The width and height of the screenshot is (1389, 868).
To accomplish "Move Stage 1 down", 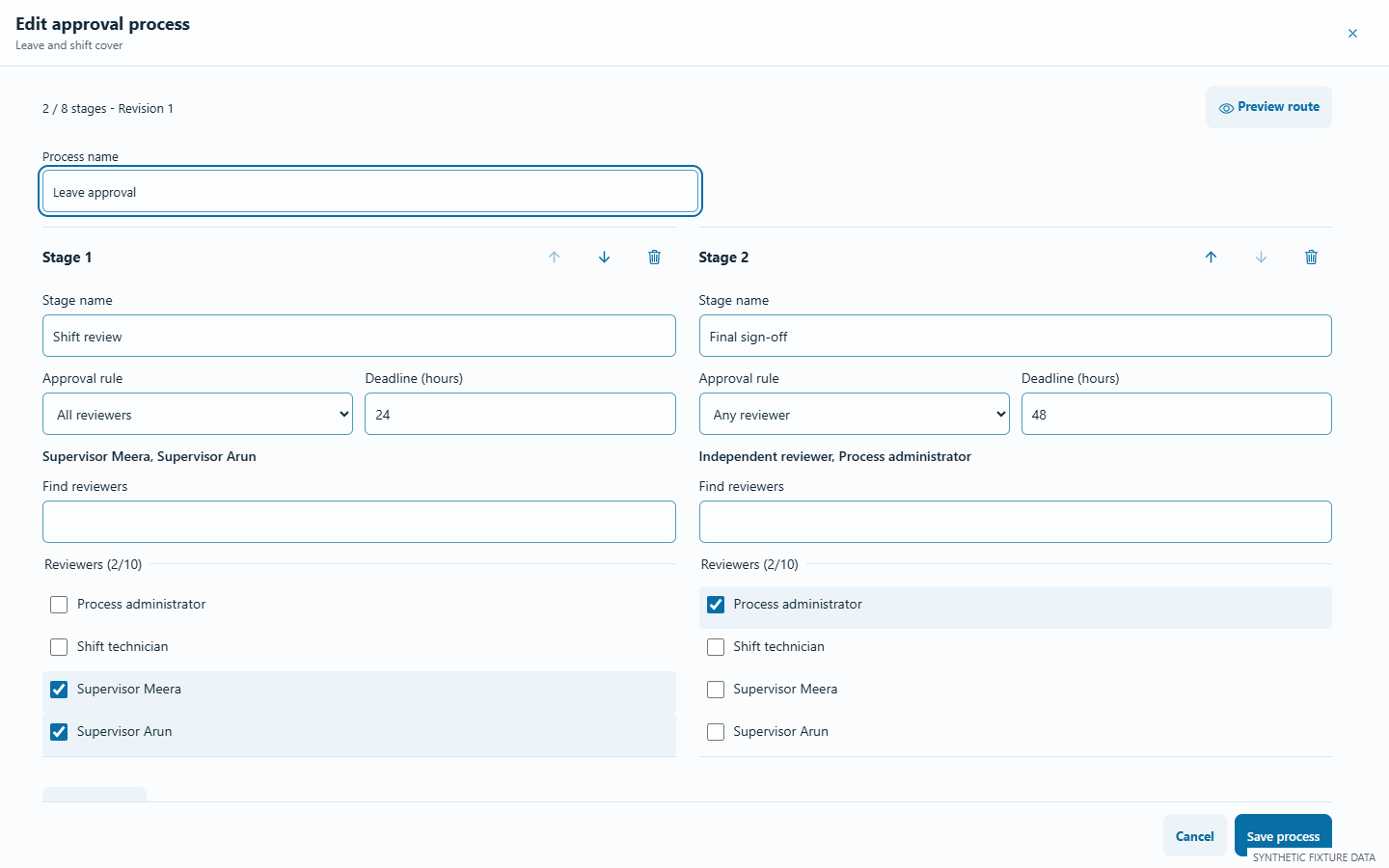I will [605, 258].
